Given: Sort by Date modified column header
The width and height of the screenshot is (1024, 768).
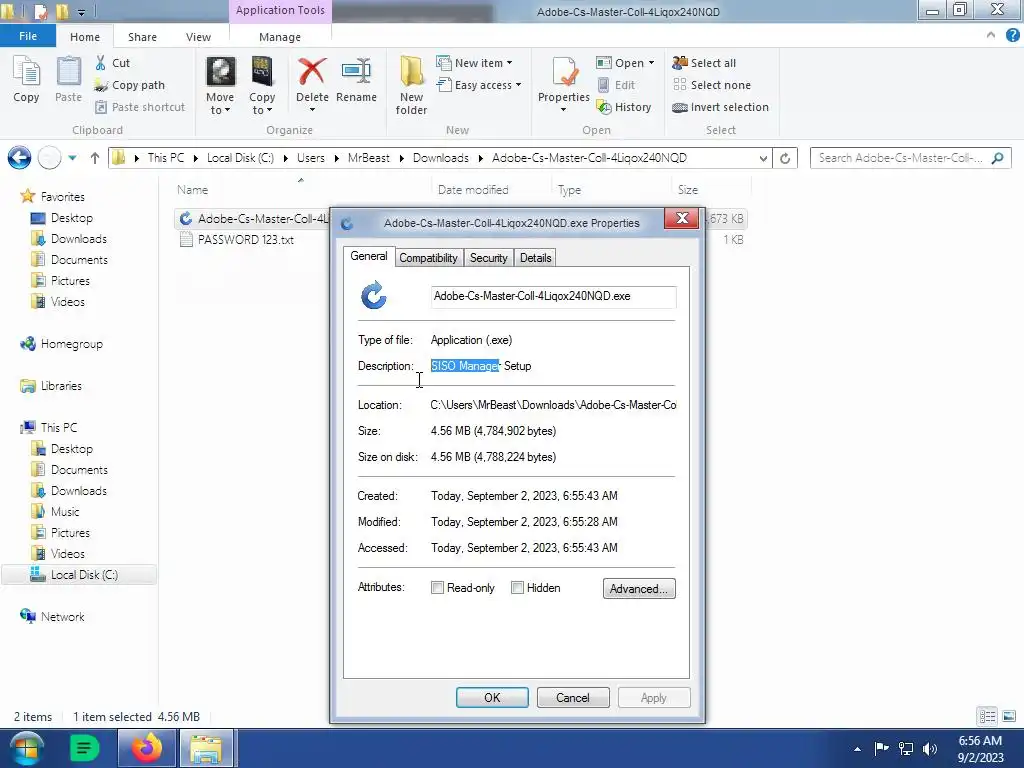Looking at the screenshot, I should 473,190.
